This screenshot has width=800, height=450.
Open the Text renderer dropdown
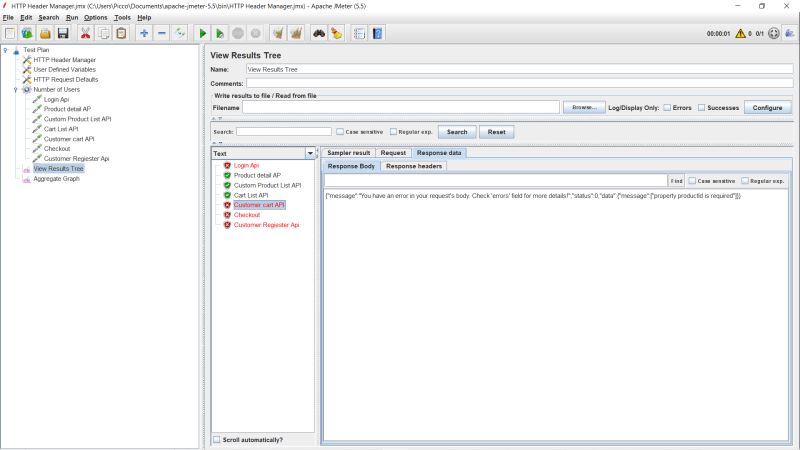tap(310, 153)
